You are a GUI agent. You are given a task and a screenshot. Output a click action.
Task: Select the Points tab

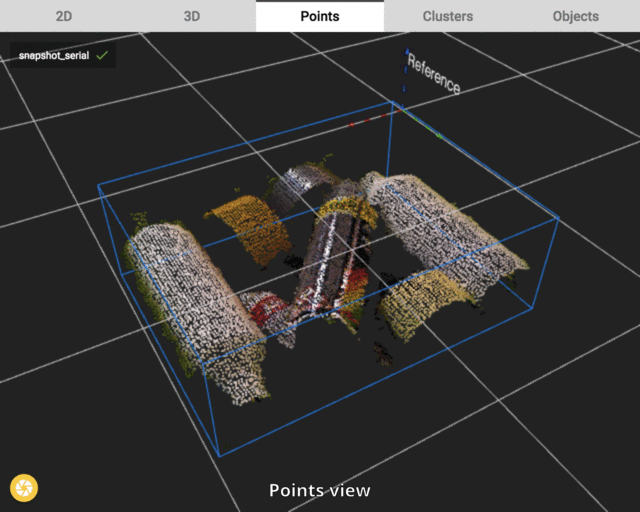pos(320,16)
